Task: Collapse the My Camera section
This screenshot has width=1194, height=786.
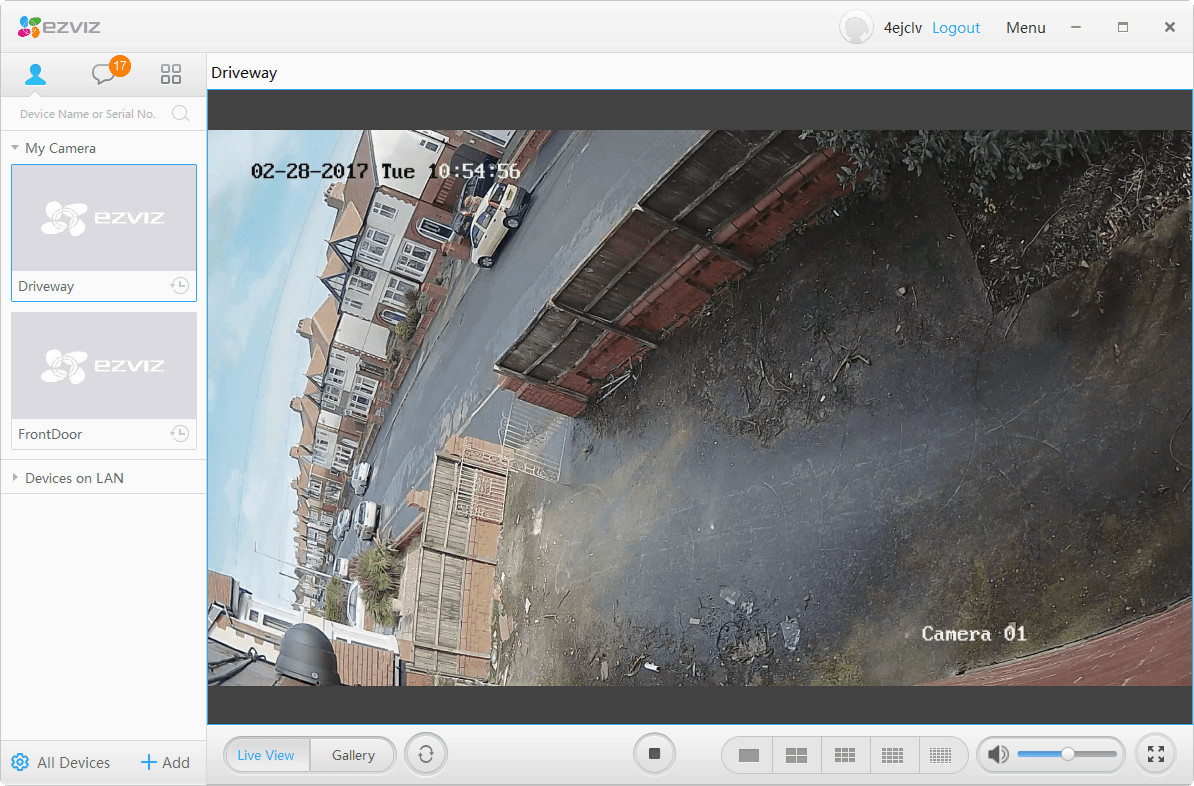Action: [16, 148]
